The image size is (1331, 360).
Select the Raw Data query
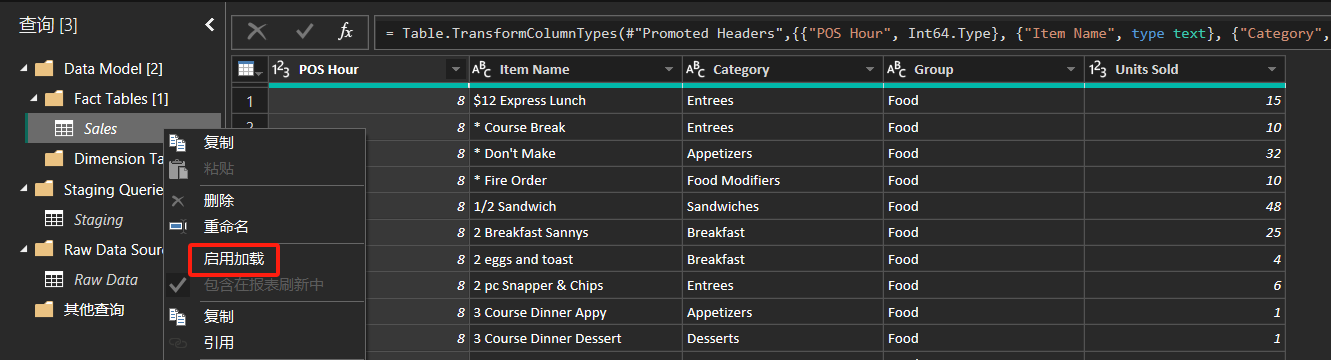pyautogui.click(x=106, y=280)
